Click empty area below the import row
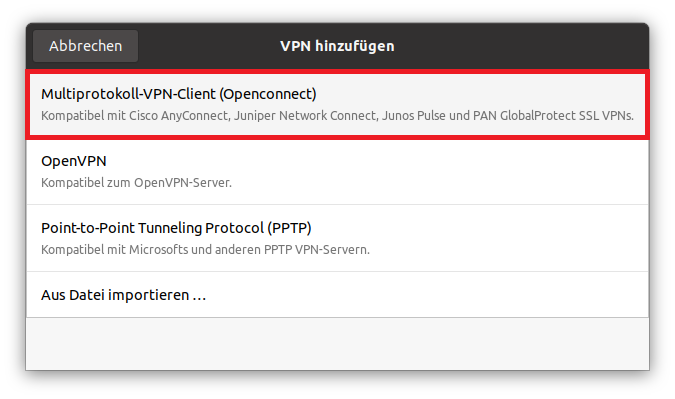 (x=338, y=343)
